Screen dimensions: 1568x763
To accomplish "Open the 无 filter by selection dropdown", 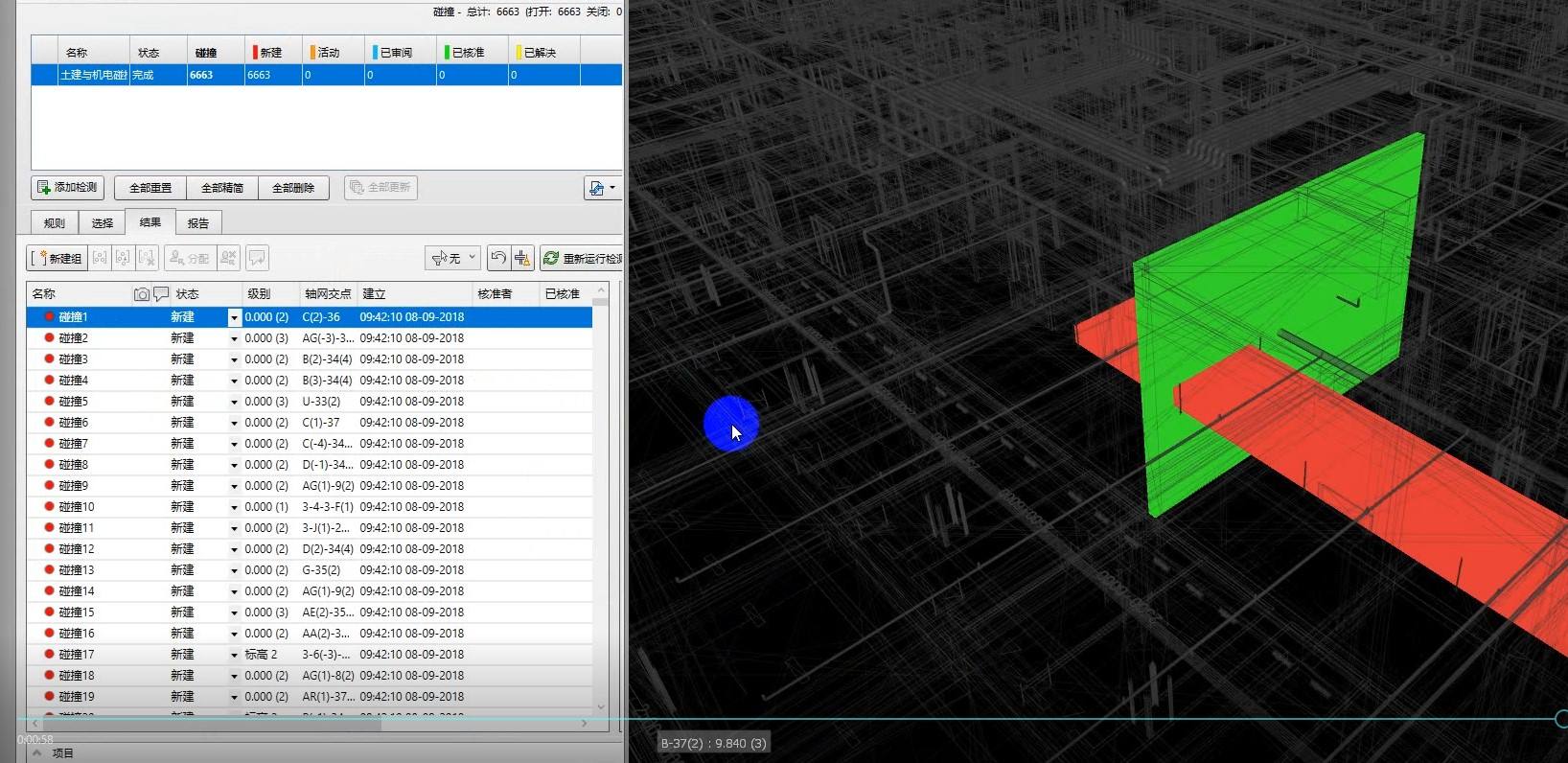I will click(x=452, y=258).
